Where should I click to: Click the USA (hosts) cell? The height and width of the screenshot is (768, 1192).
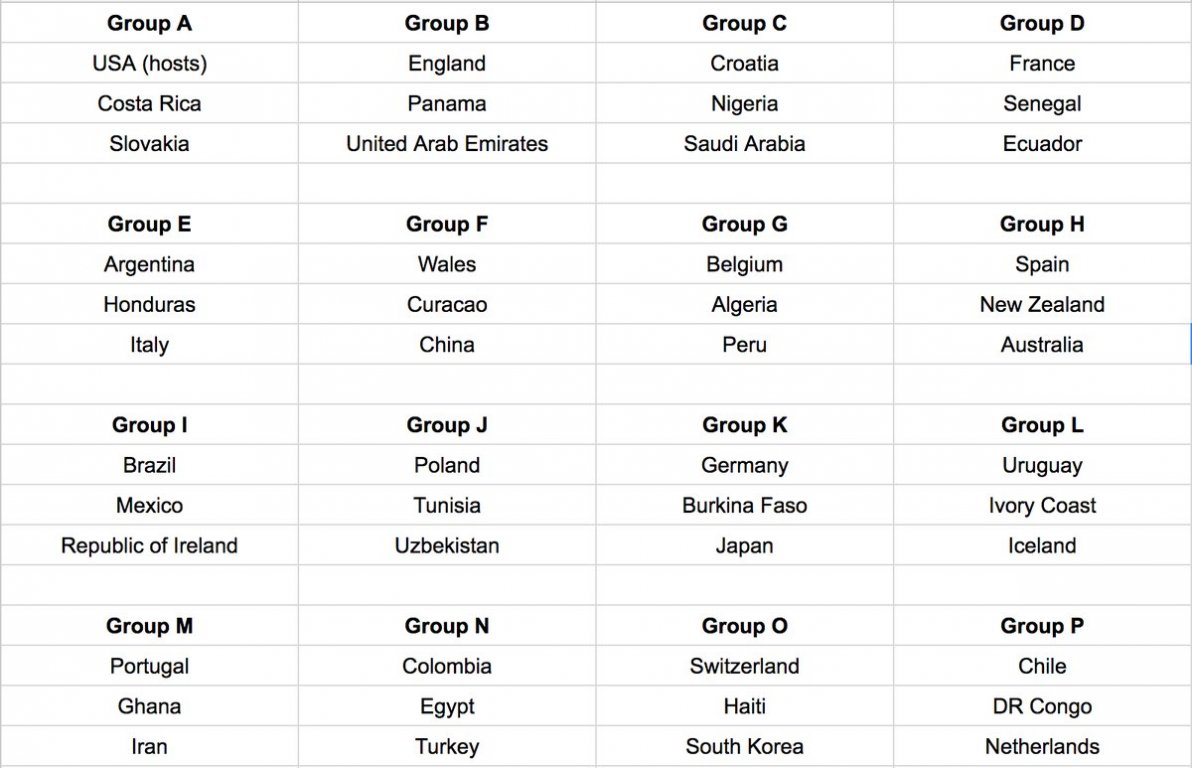point(149,63)
